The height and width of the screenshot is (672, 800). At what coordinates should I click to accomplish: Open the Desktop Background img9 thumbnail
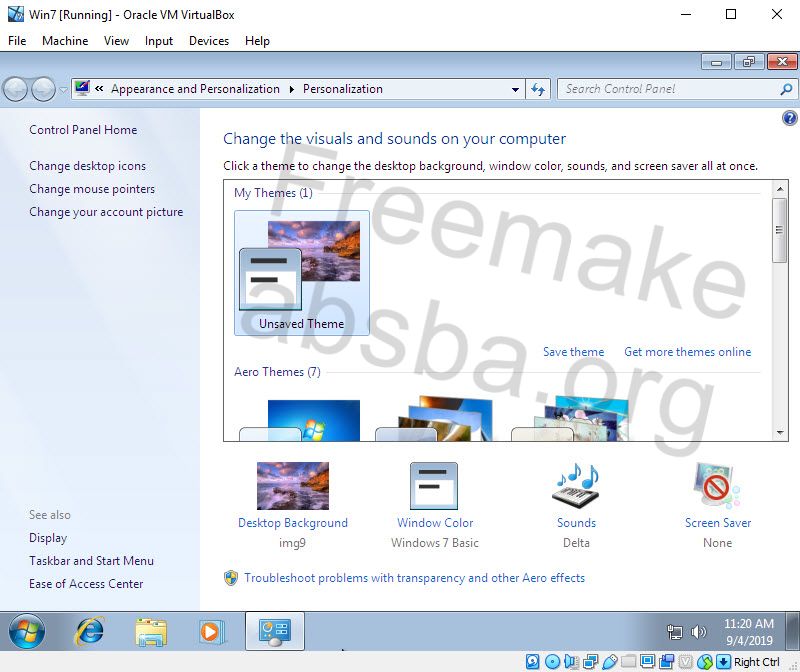tap(293, 486)
